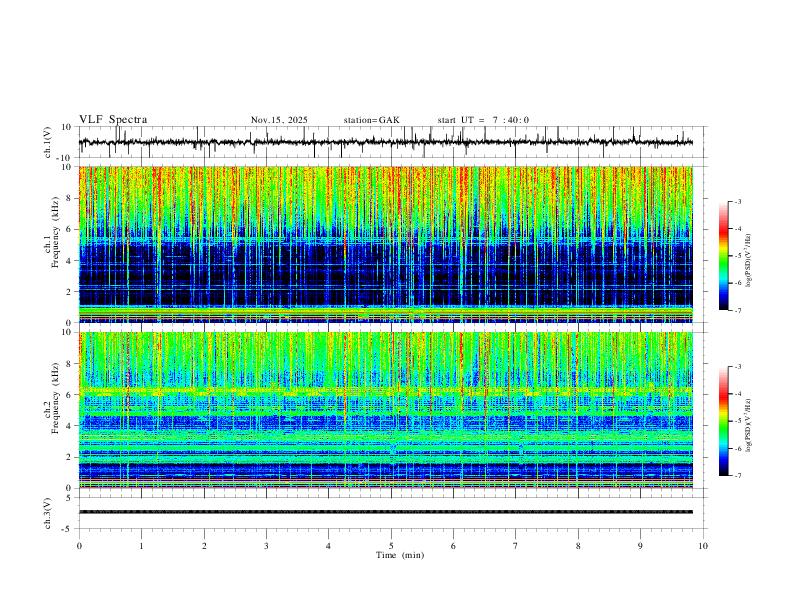Click time axis tick label "2"
Screen dimensions: 792x612
pyautogui.click(x=204, y=546)
